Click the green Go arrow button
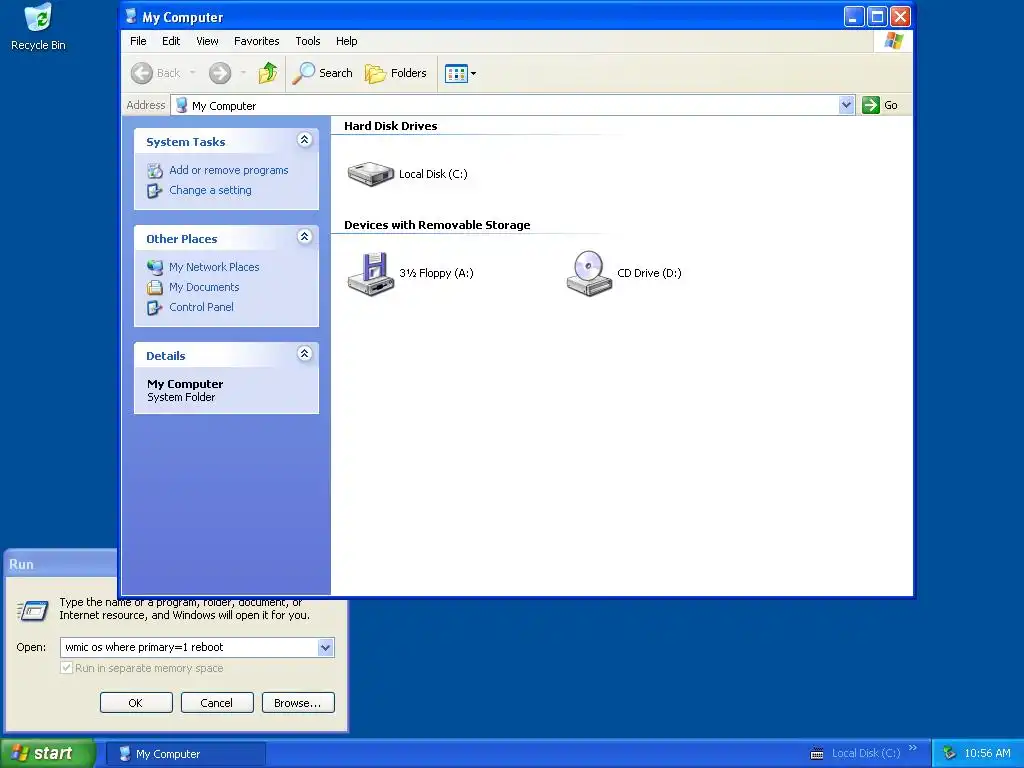 pyautogui.click(x=871, y=105)
